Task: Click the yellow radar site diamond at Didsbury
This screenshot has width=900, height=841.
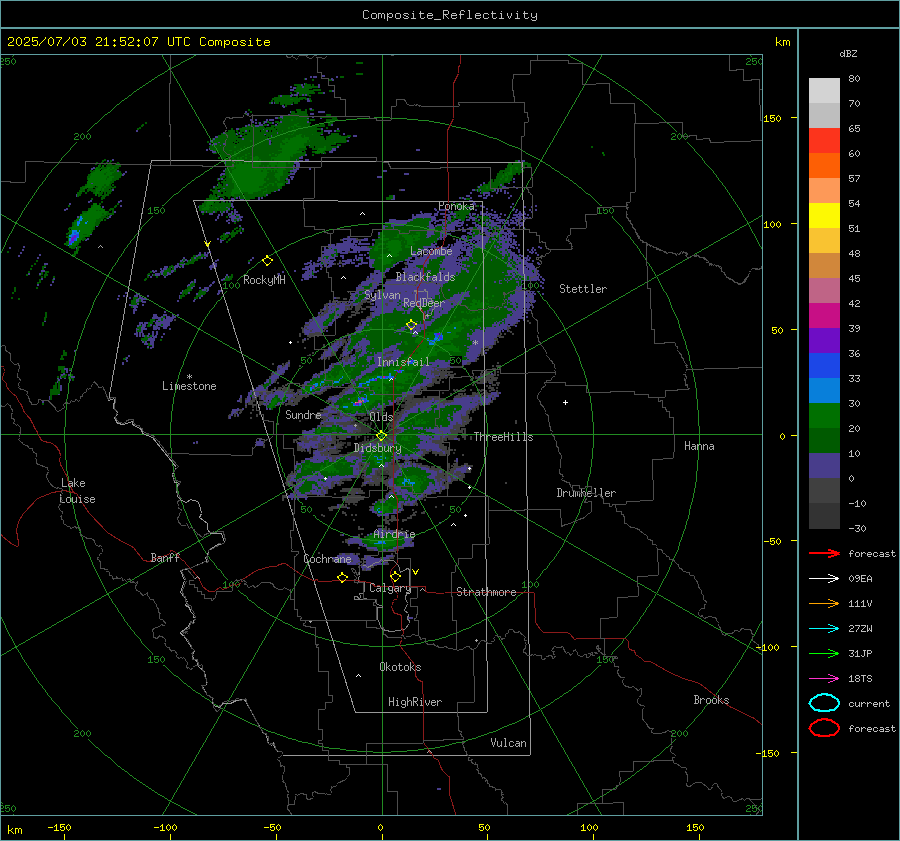Action: tap(381, 436)
